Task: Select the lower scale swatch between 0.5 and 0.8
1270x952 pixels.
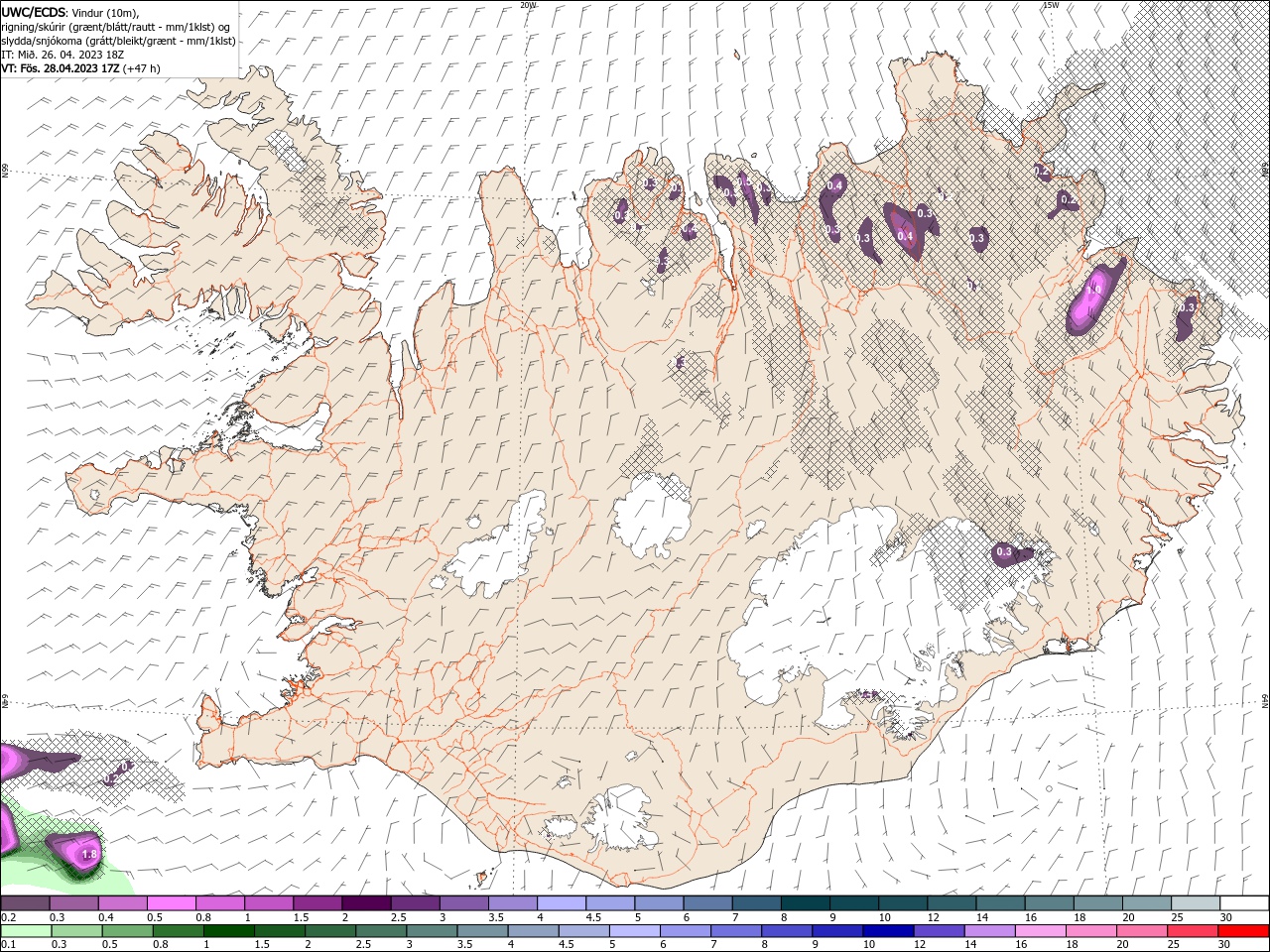Action: point(128,931)
